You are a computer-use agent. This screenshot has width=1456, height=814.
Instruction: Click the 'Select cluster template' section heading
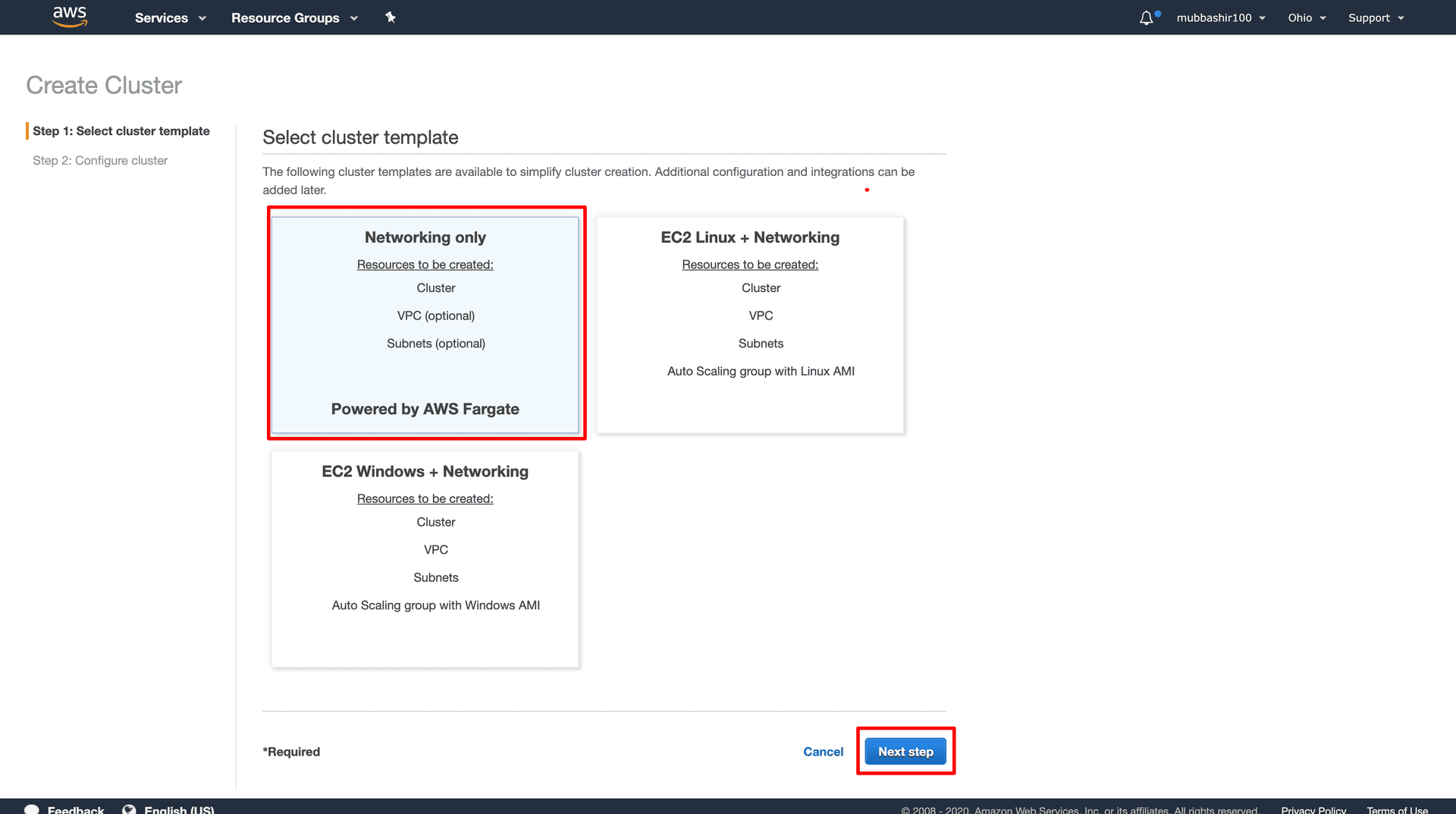point(360,137)
